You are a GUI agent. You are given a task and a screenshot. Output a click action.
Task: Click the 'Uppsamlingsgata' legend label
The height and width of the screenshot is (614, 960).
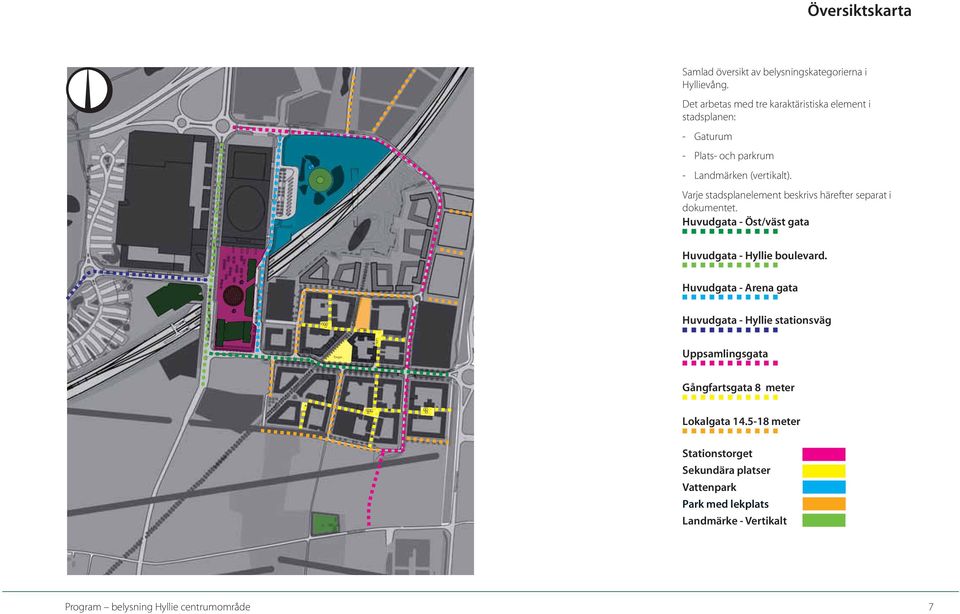click(724, 354)
